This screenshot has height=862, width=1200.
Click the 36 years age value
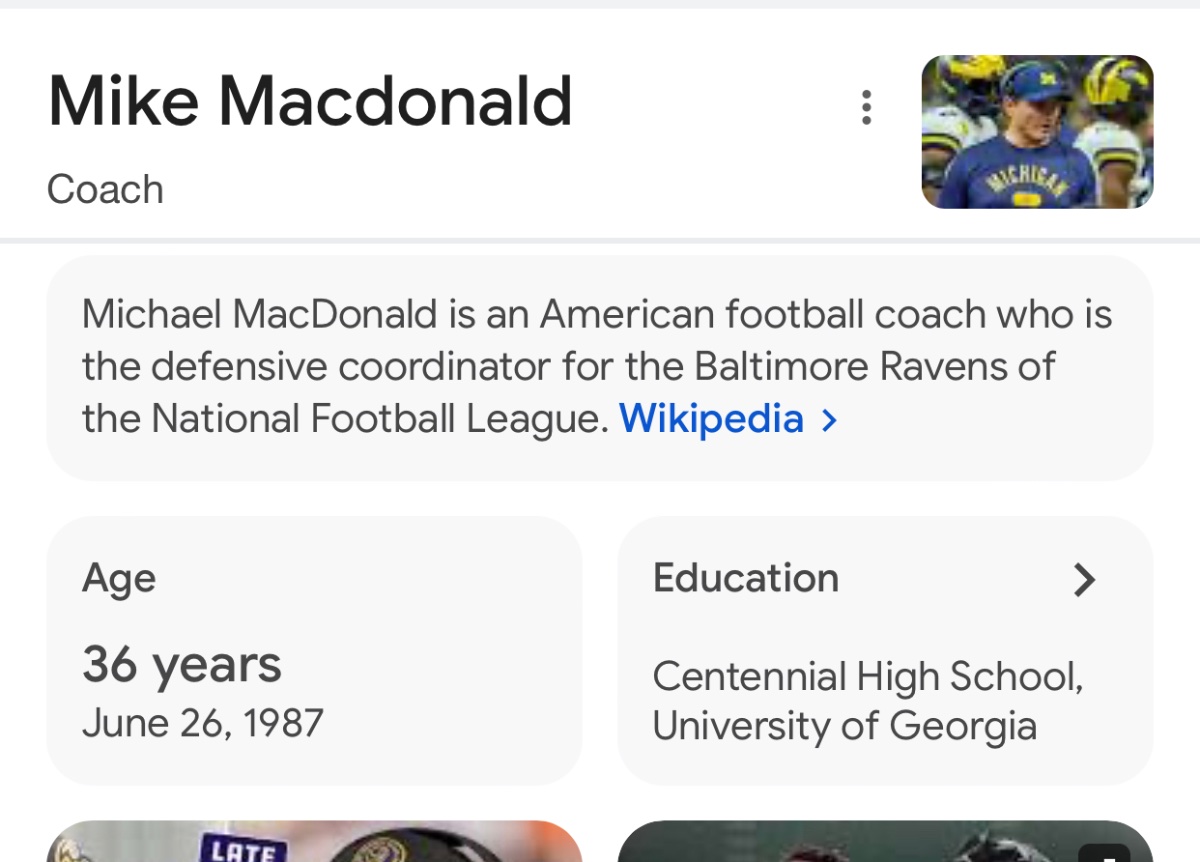(182, 664)
